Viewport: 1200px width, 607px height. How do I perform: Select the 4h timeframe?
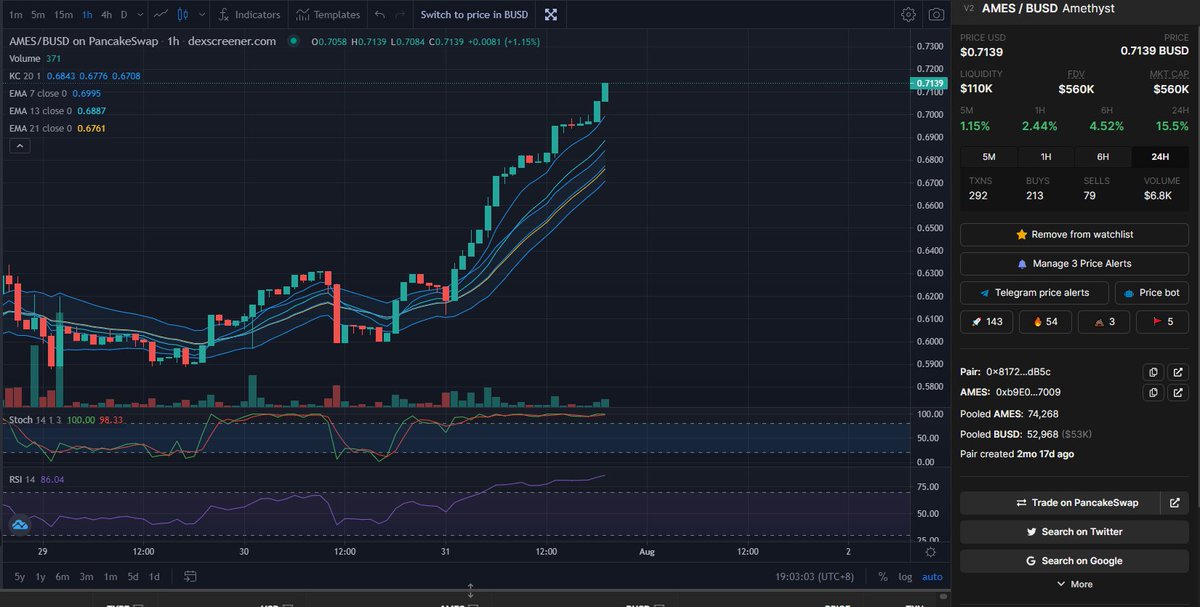107,15
